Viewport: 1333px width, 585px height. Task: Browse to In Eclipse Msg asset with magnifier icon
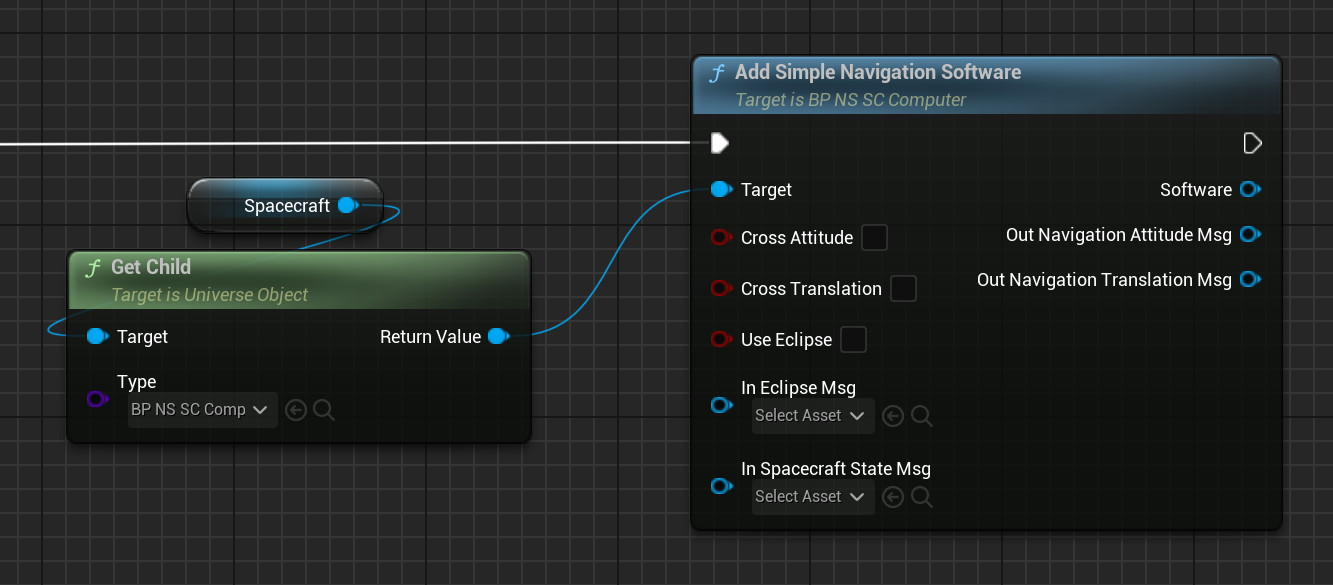pos(922,416)
